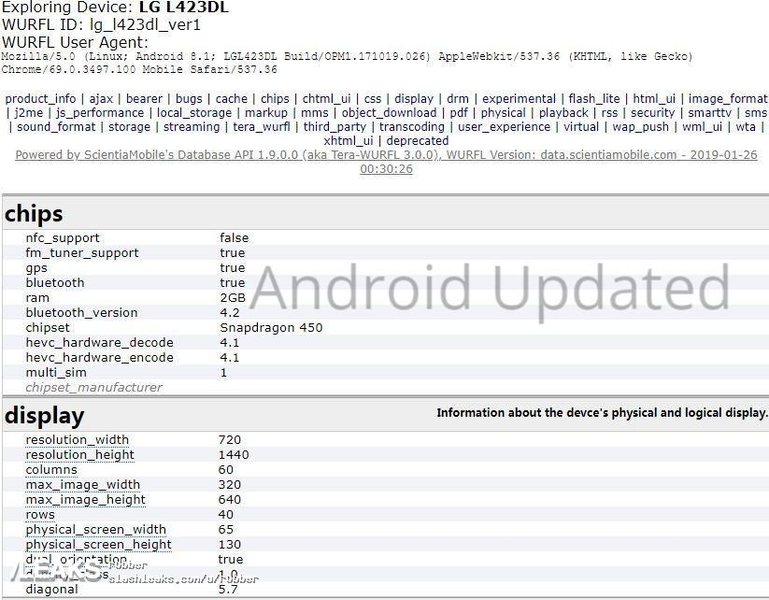
Task: Click the max_image_height capability name
Action: tap(85, 500)
